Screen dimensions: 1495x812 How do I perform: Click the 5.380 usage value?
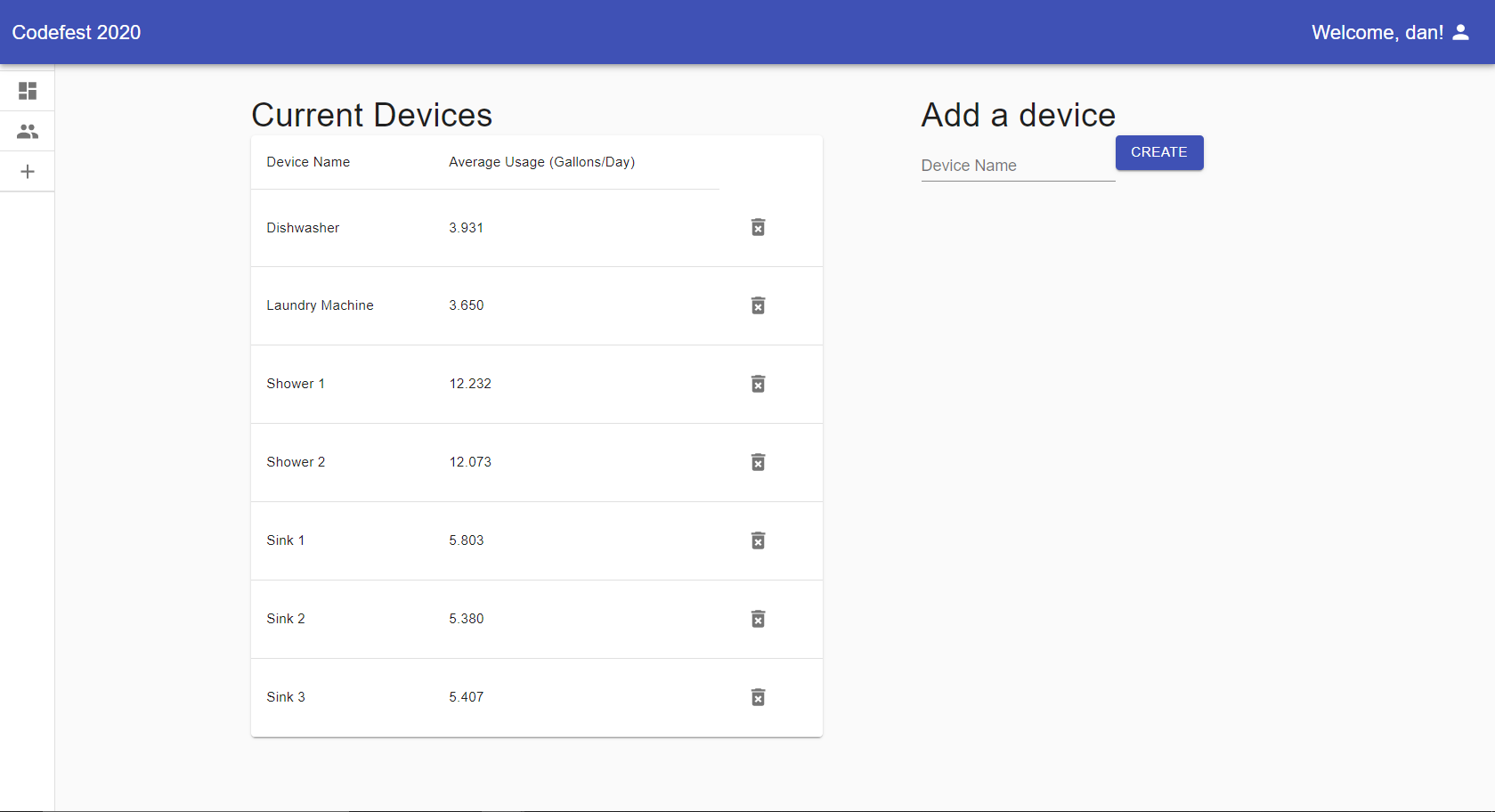point(467,619)
